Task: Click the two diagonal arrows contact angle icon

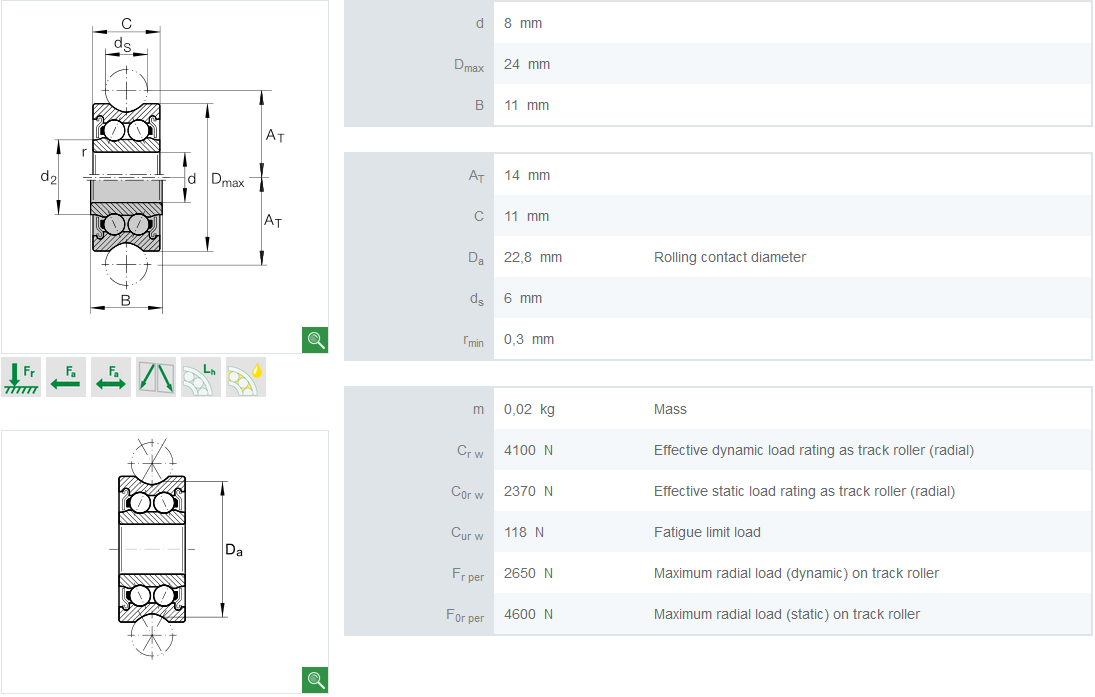Action: [x=156, y=377]
